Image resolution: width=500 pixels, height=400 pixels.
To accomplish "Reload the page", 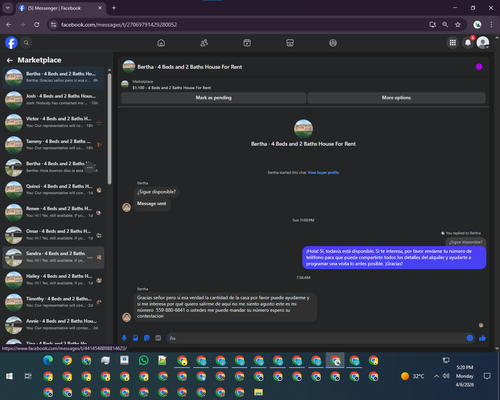I will [x=37, y=25].
